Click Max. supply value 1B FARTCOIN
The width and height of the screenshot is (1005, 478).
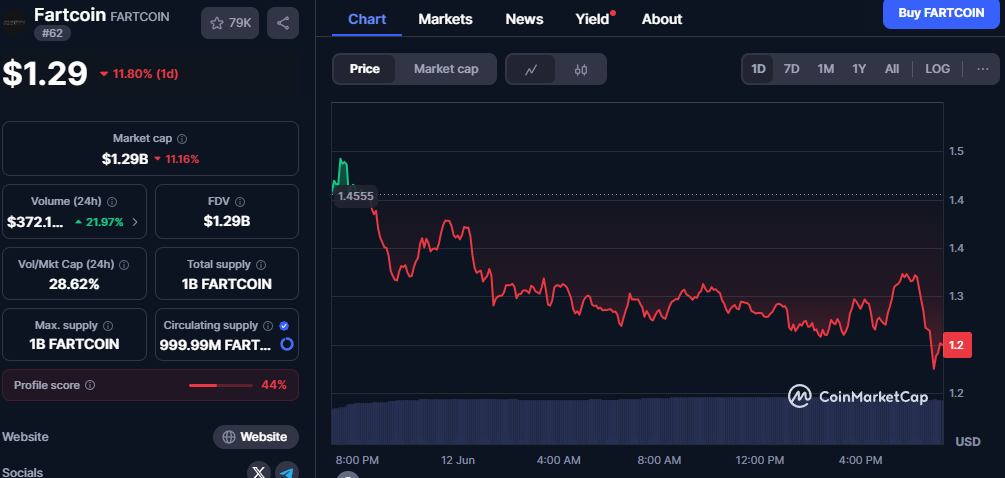tap(74, 344)
